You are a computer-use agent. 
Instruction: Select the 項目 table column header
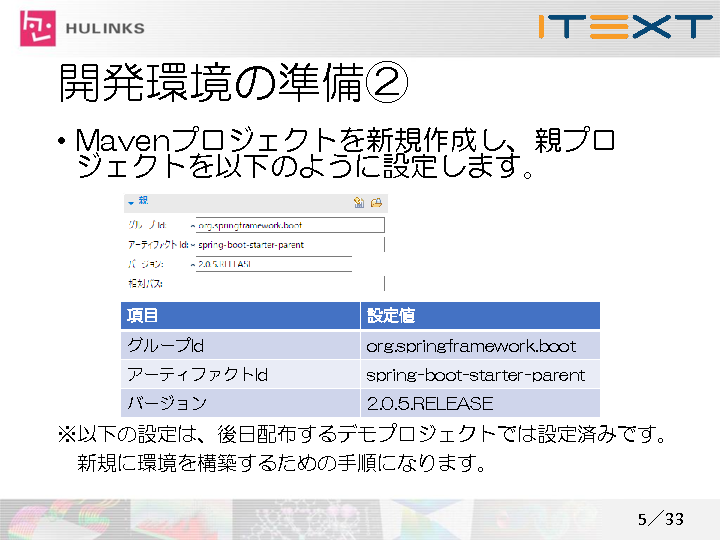[240, 316]
